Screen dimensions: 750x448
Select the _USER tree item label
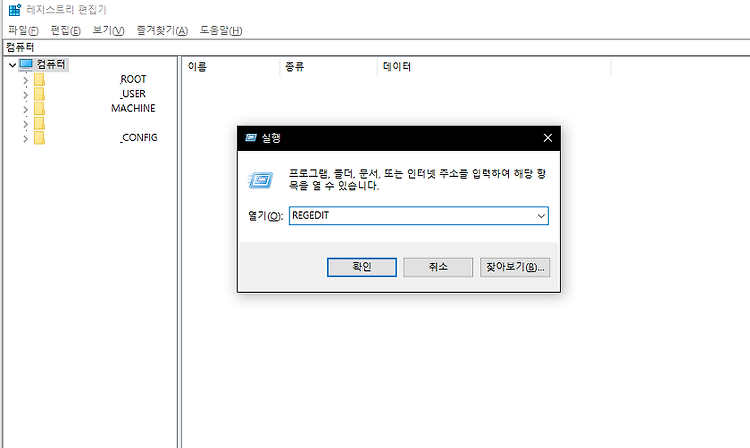pyautogui.click(x=133, y=94)
